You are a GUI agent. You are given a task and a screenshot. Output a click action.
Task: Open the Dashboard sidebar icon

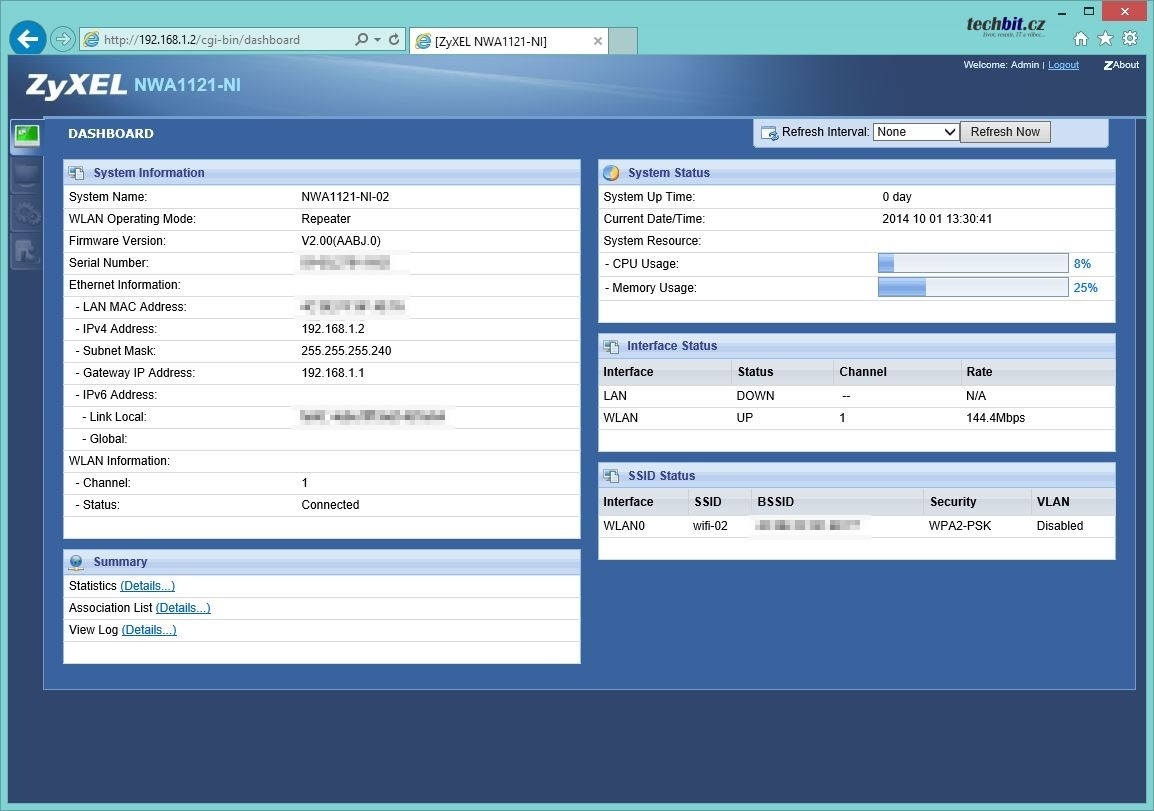point(26,136)
